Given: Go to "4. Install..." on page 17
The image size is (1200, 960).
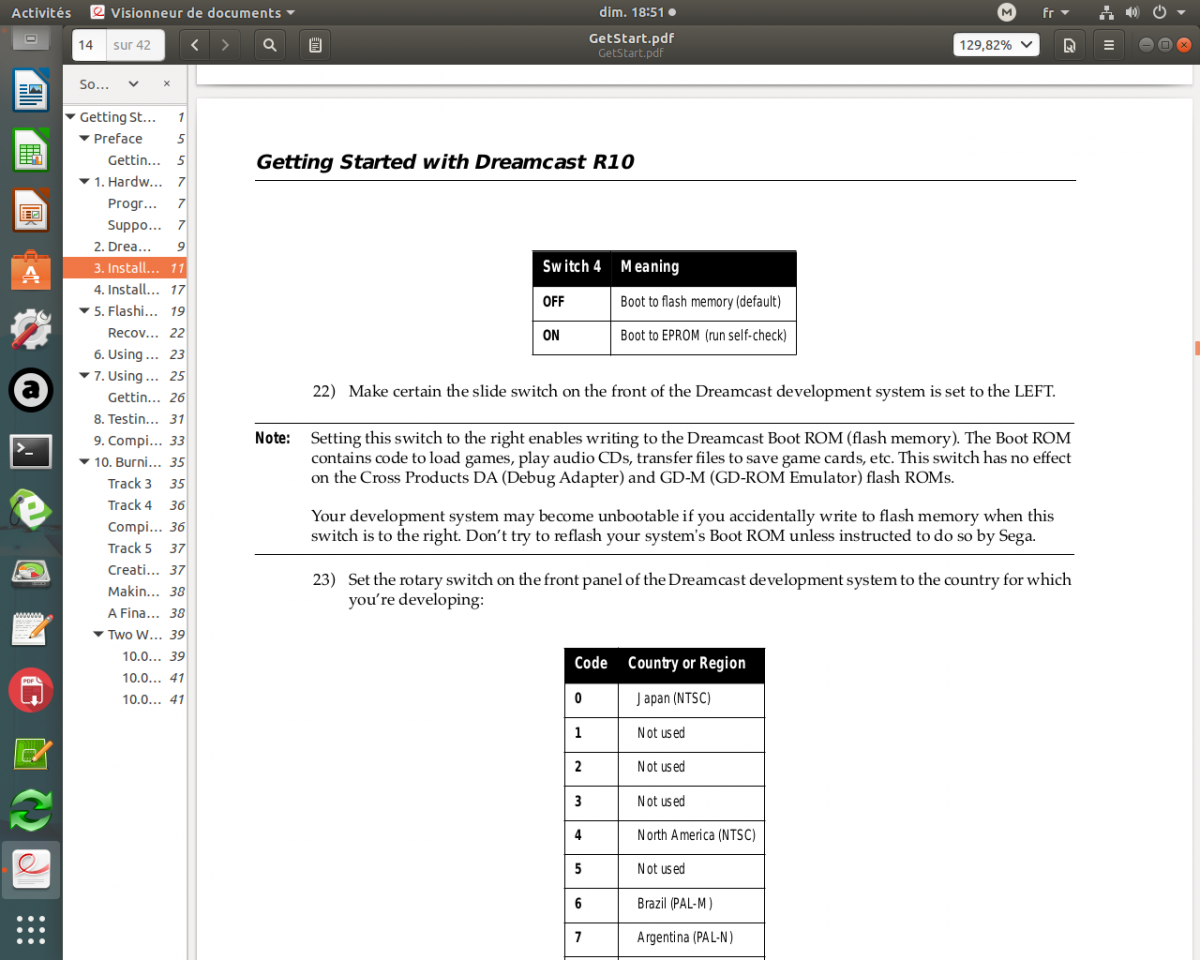Looking at the screenshot, I should coord(125,289).
